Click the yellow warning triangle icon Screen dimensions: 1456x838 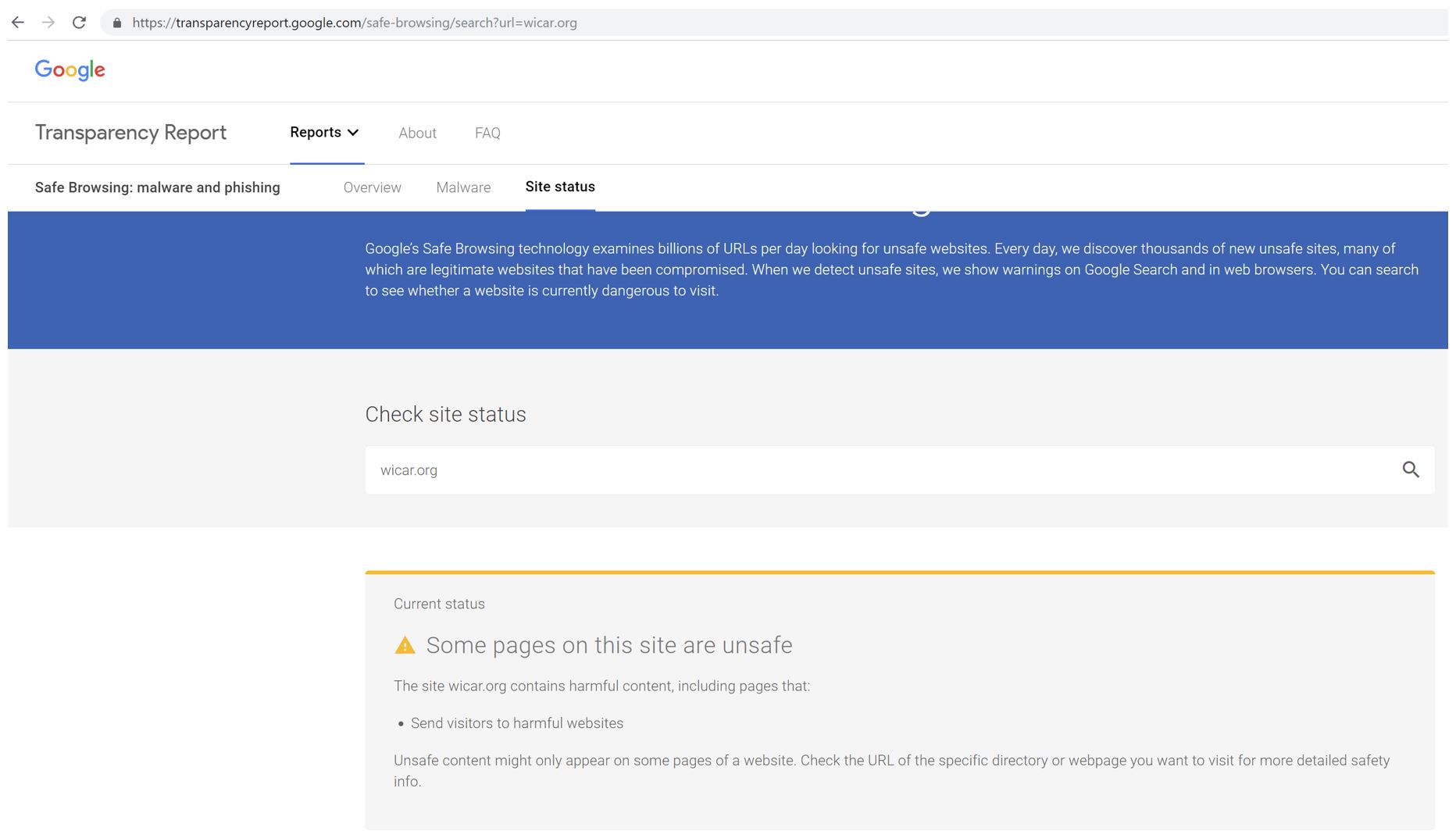click(405, 645)
